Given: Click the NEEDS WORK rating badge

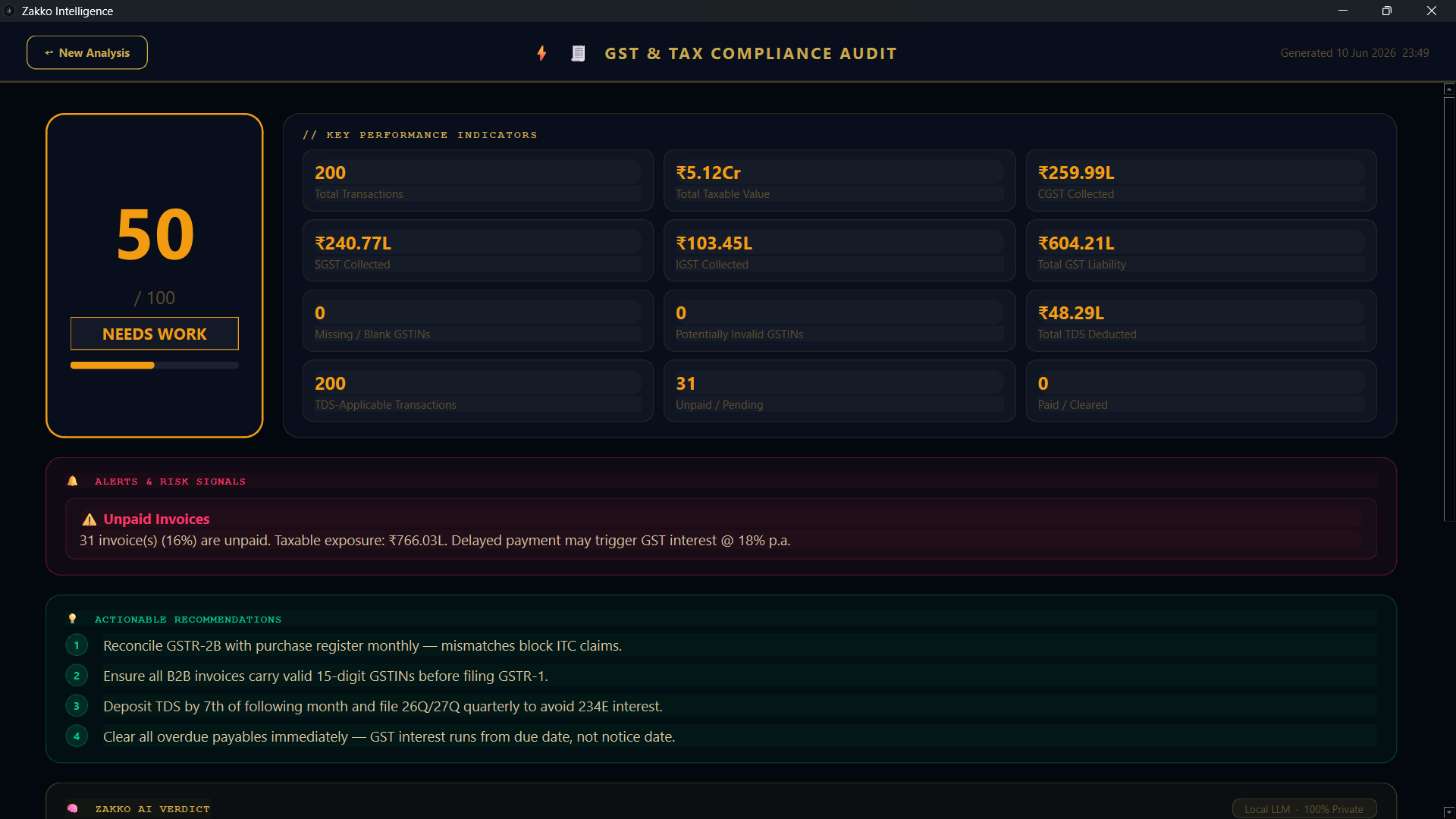Looking at the screenshot, I should (x=155, y=334).
